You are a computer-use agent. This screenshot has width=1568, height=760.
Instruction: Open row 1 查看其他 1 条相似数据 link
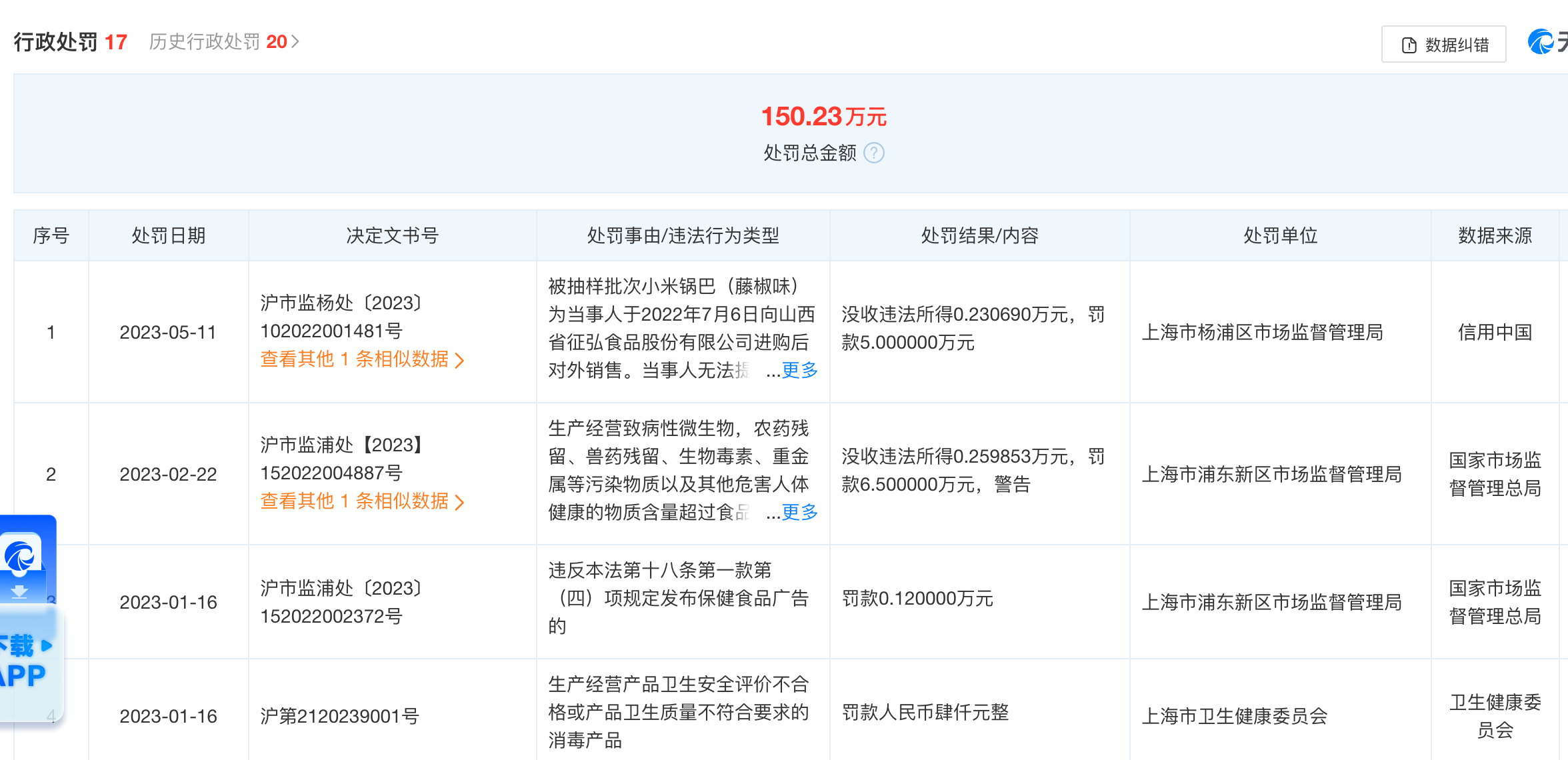361,359
